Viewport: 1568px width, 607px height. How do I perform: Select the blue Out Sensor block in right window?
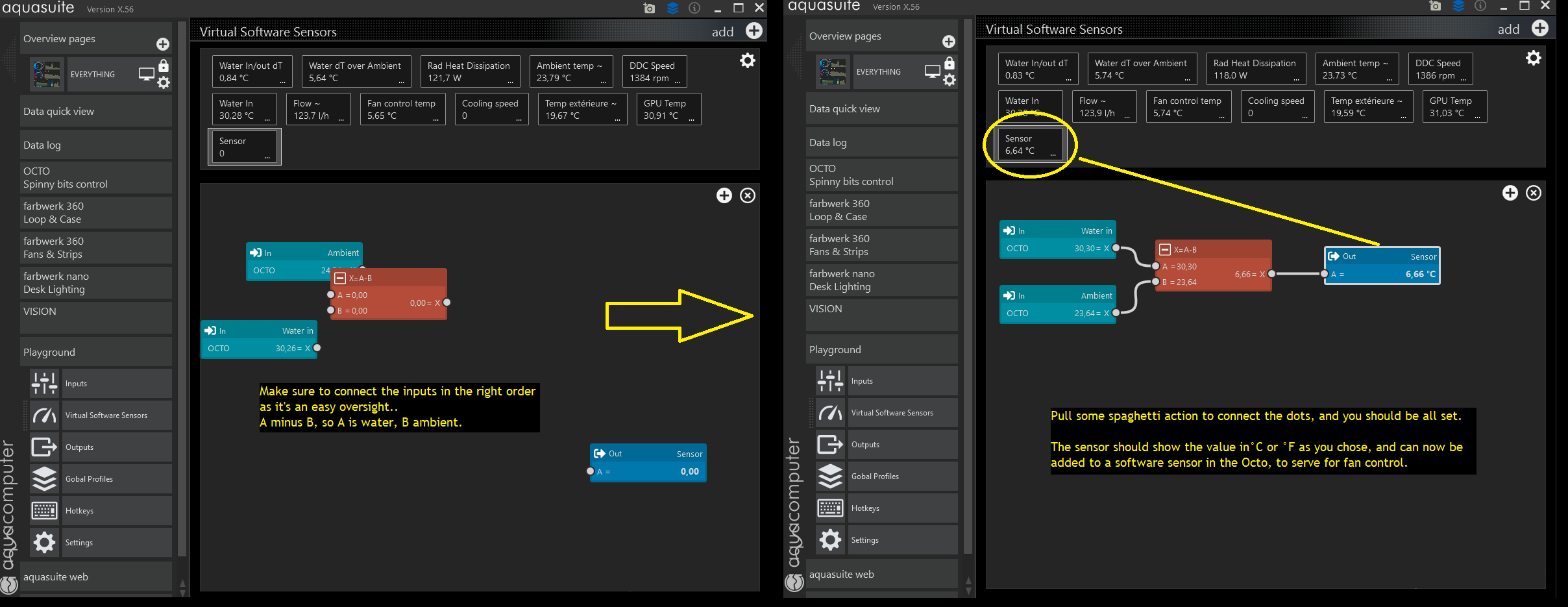pos(1382,266)
